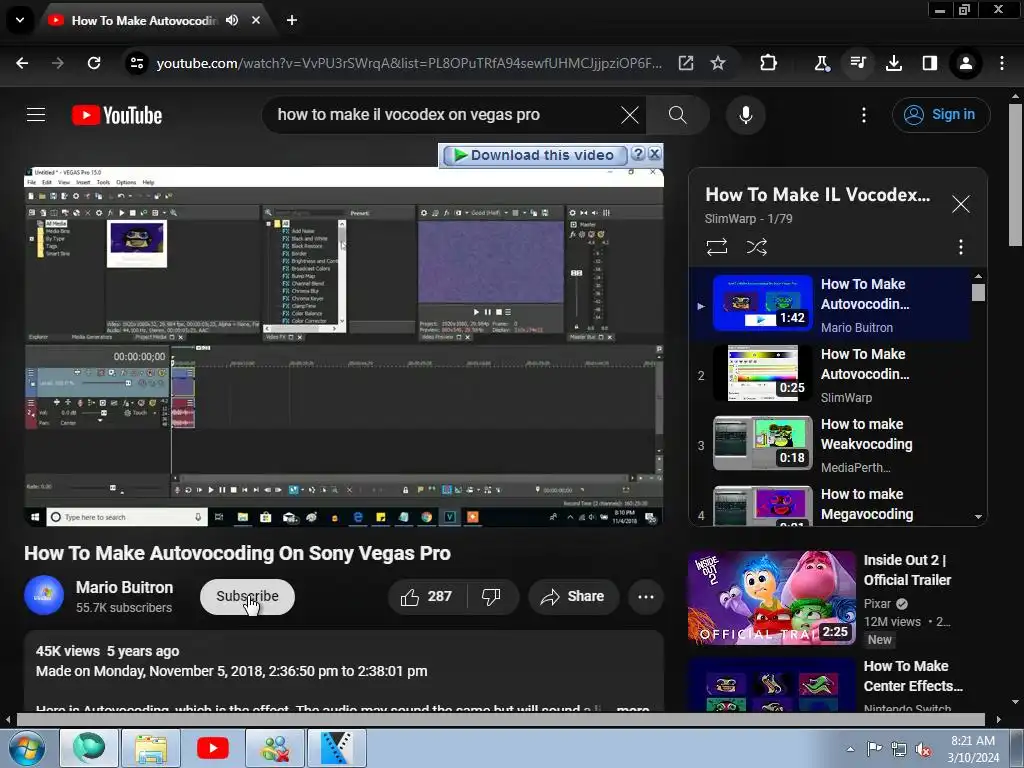Open clock showing 8:21 AM

pyautogui.click(x=973, y=749)
